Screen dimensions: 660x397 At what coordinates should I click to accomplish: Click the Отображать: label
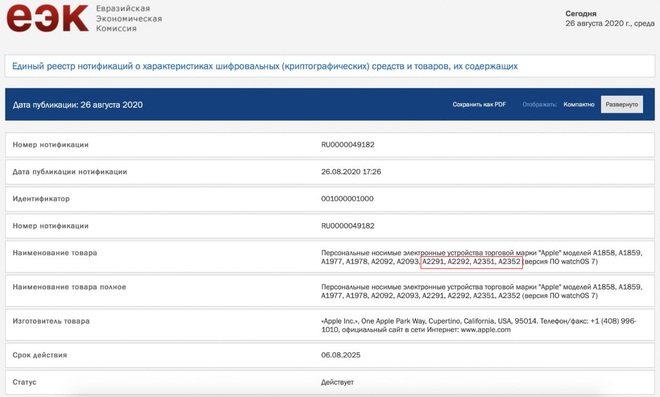point(540,104)
